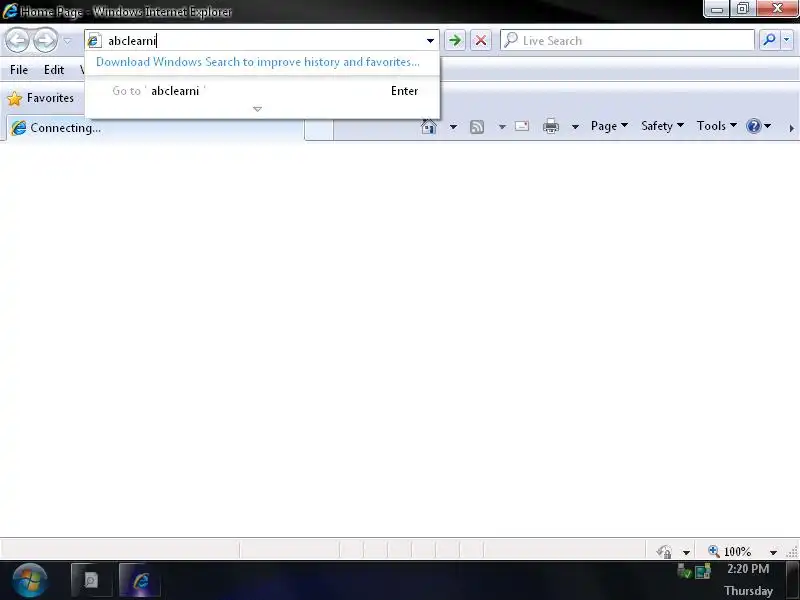Click the status bar security zone icon

point(664,552)
